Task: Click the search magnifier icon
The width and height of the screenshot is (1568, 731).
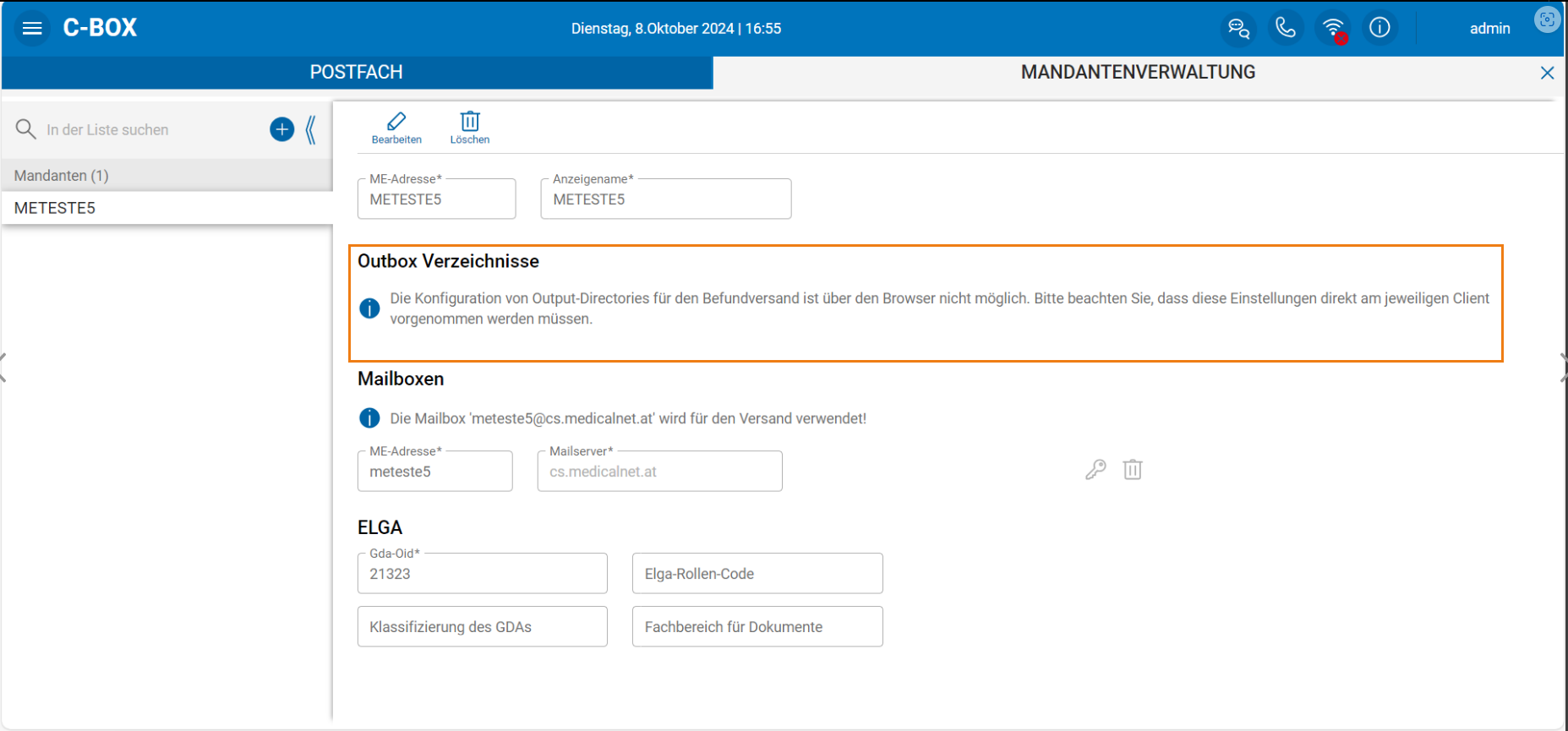Action: coord(25,129)
